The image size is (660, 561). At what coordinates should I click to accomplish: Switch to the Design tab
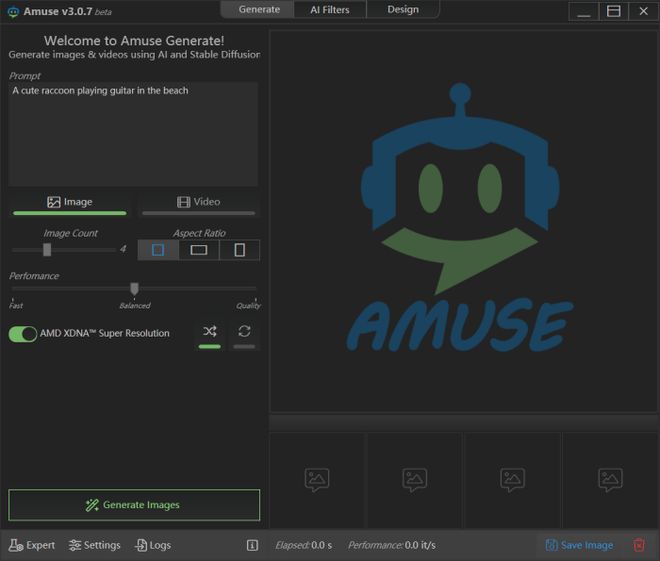(x=403, y=10)
